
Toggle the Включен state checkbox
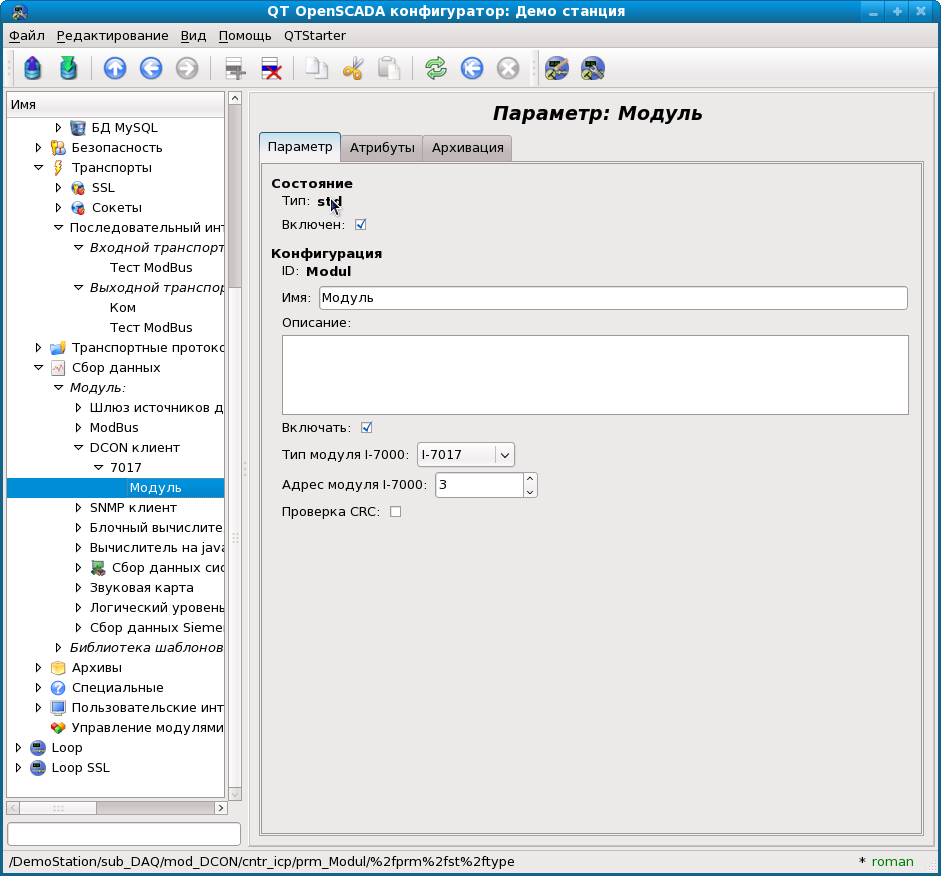coord(360,225)
